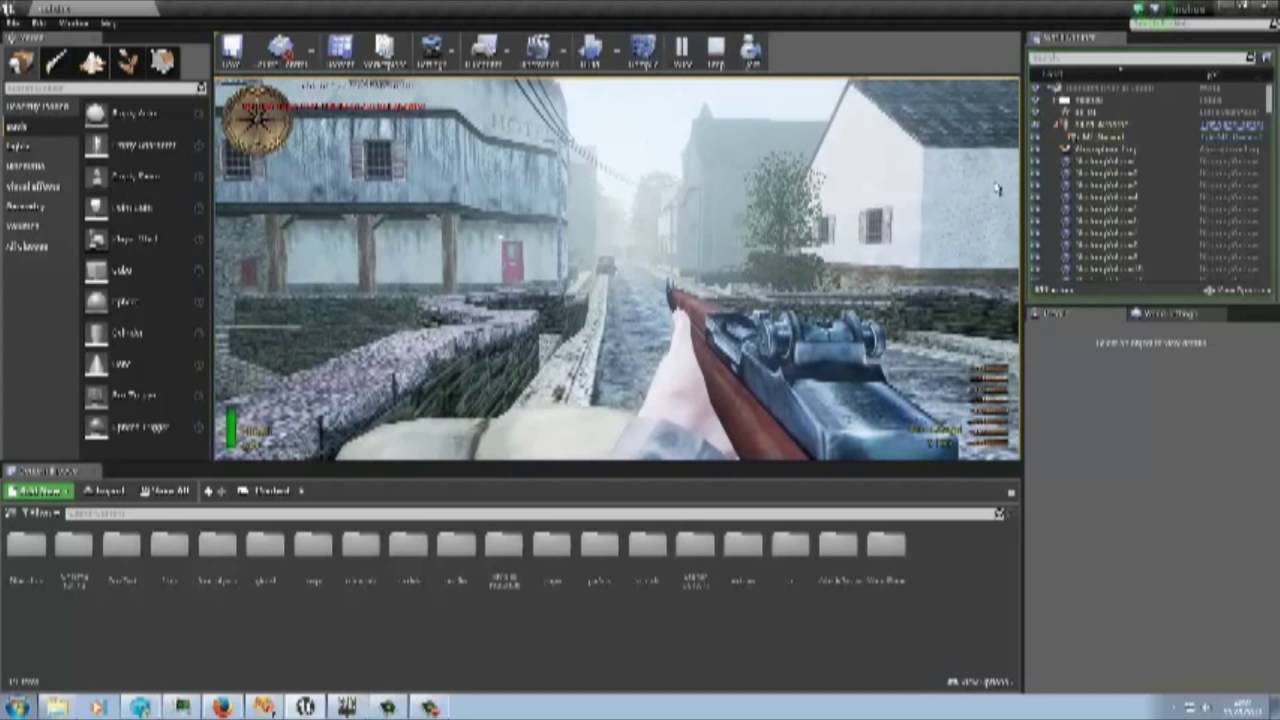1280x720 pixels.
Task: Select the Sphere placement item
Action: 145,301
